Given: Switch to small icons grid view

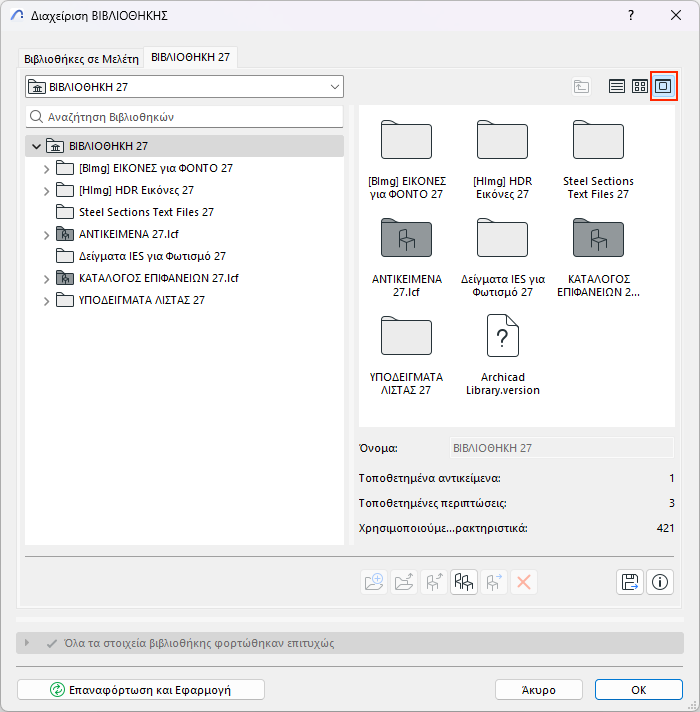Looking at the screenshot, I should [x=640, y=86].
